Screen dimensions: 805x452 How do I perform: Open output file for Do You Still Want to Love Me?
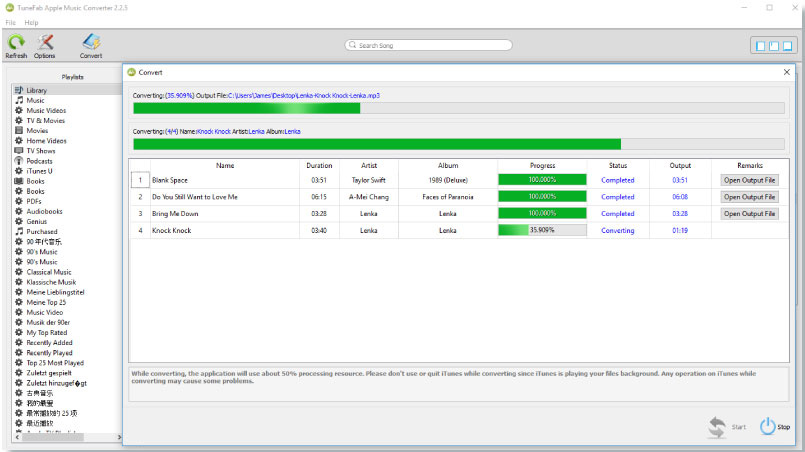[x=749, y=197]
